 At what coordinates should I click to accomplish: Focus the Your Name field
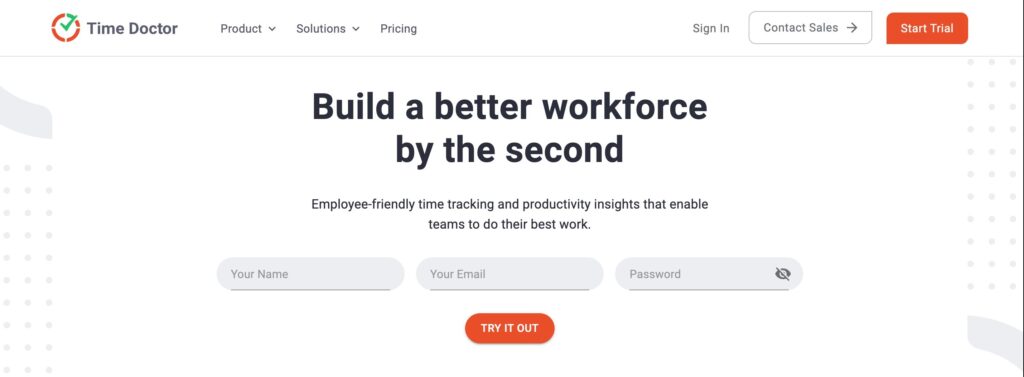click(x=311, y=274)
